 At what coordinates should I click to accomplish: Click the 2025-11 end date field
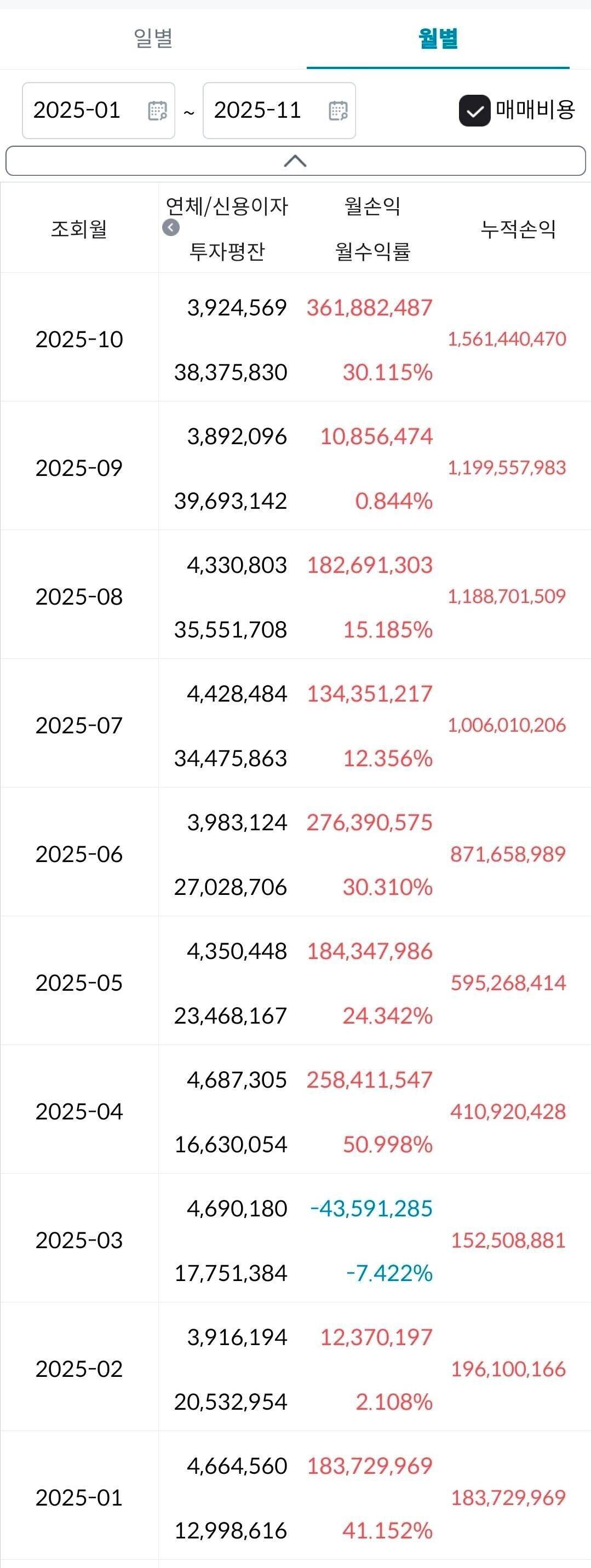click(x=258, y=111)
